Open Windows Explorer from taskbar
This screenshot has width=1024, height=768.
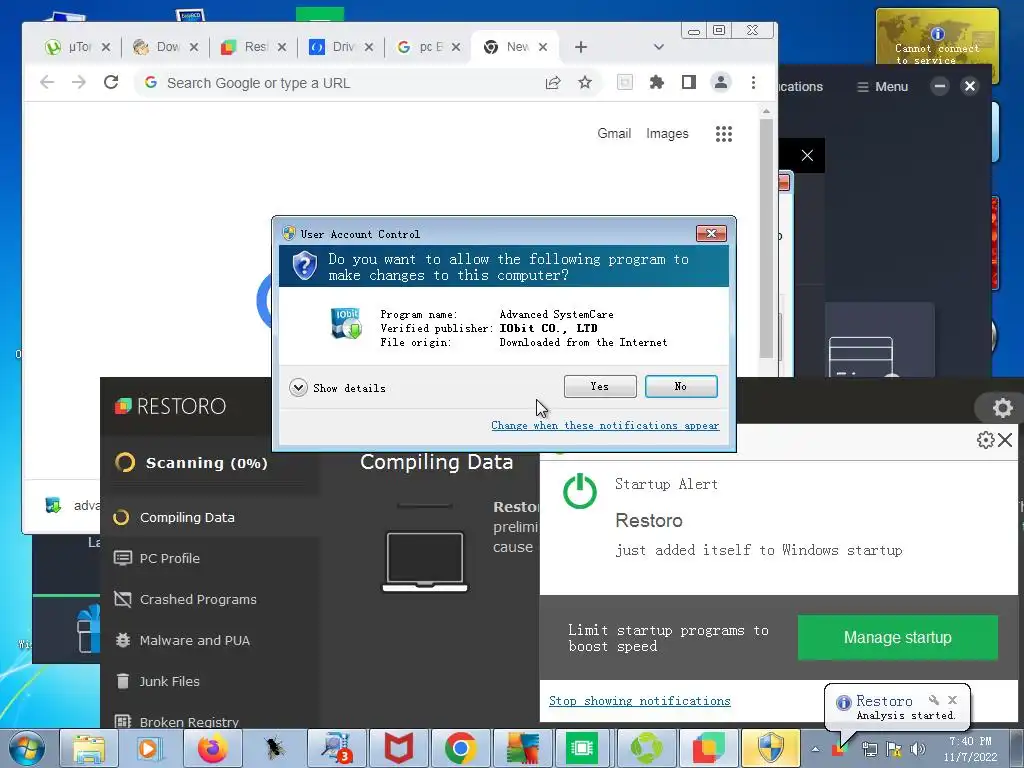point(88,748)
